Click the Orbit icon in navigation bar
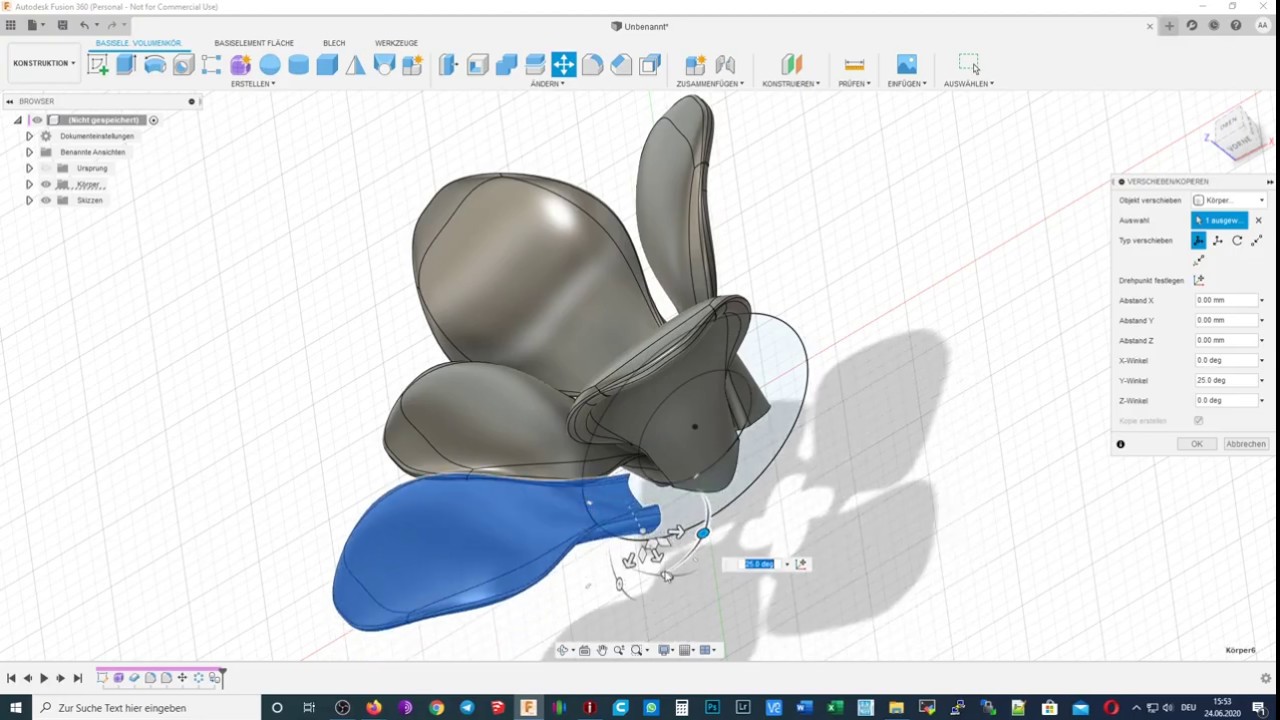 [562, 650]
